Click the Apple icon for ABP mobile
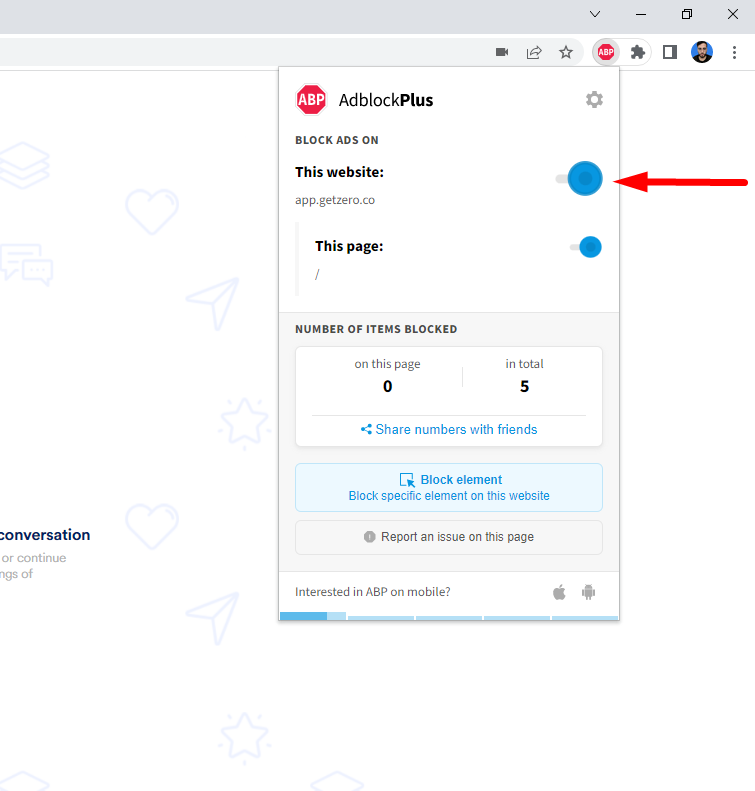Image resolution: width=755 pixels, height=791 pixels. 559,592
